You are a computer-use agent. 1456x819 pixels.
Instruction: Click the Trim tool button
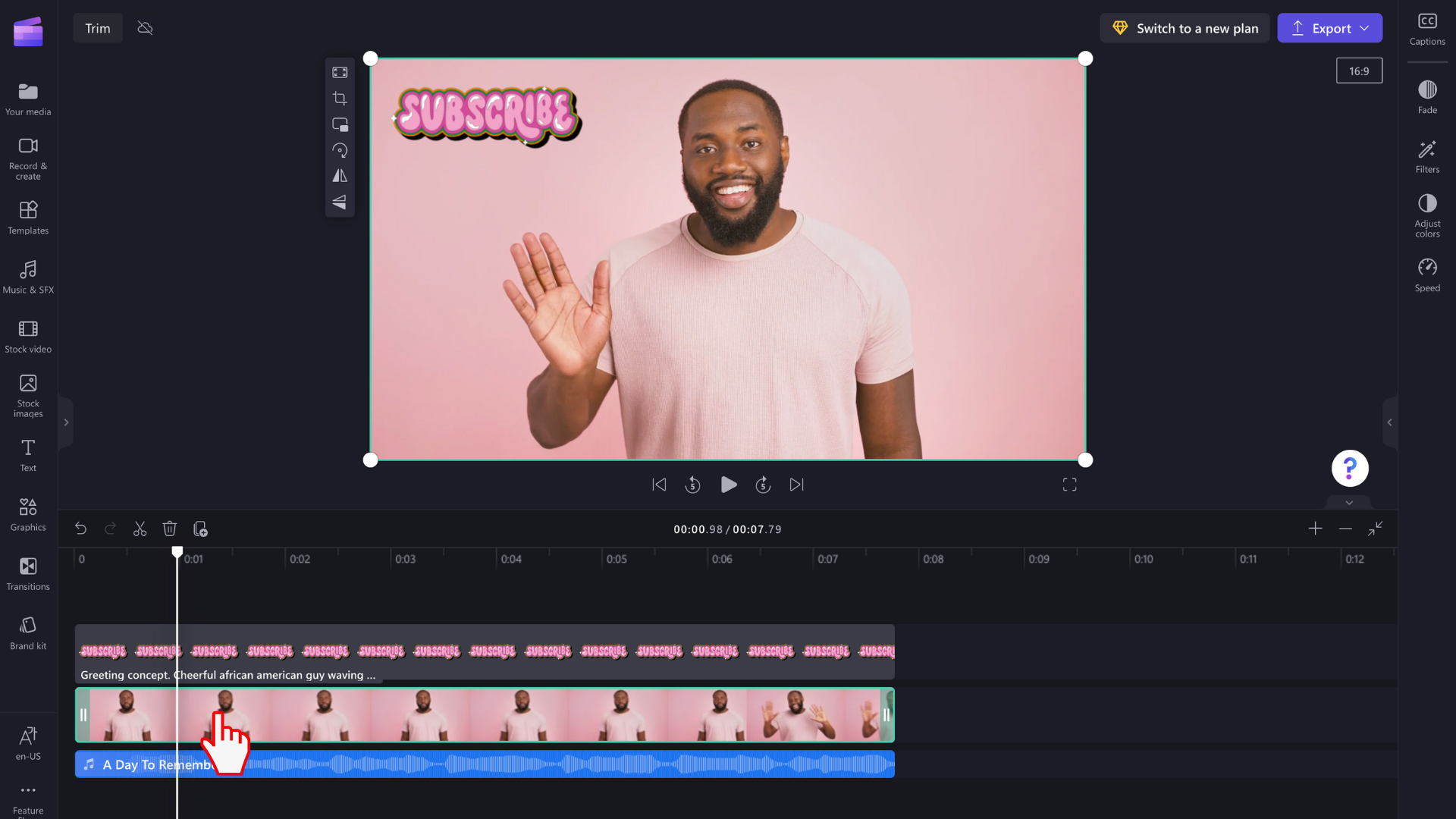[x=97, y=27]
